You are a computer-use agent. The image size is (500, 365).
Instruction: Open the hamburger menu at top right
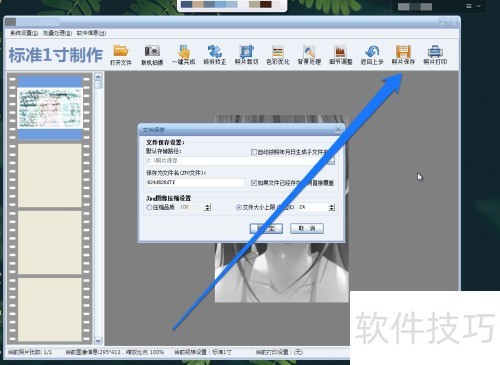tap(469, 6)
